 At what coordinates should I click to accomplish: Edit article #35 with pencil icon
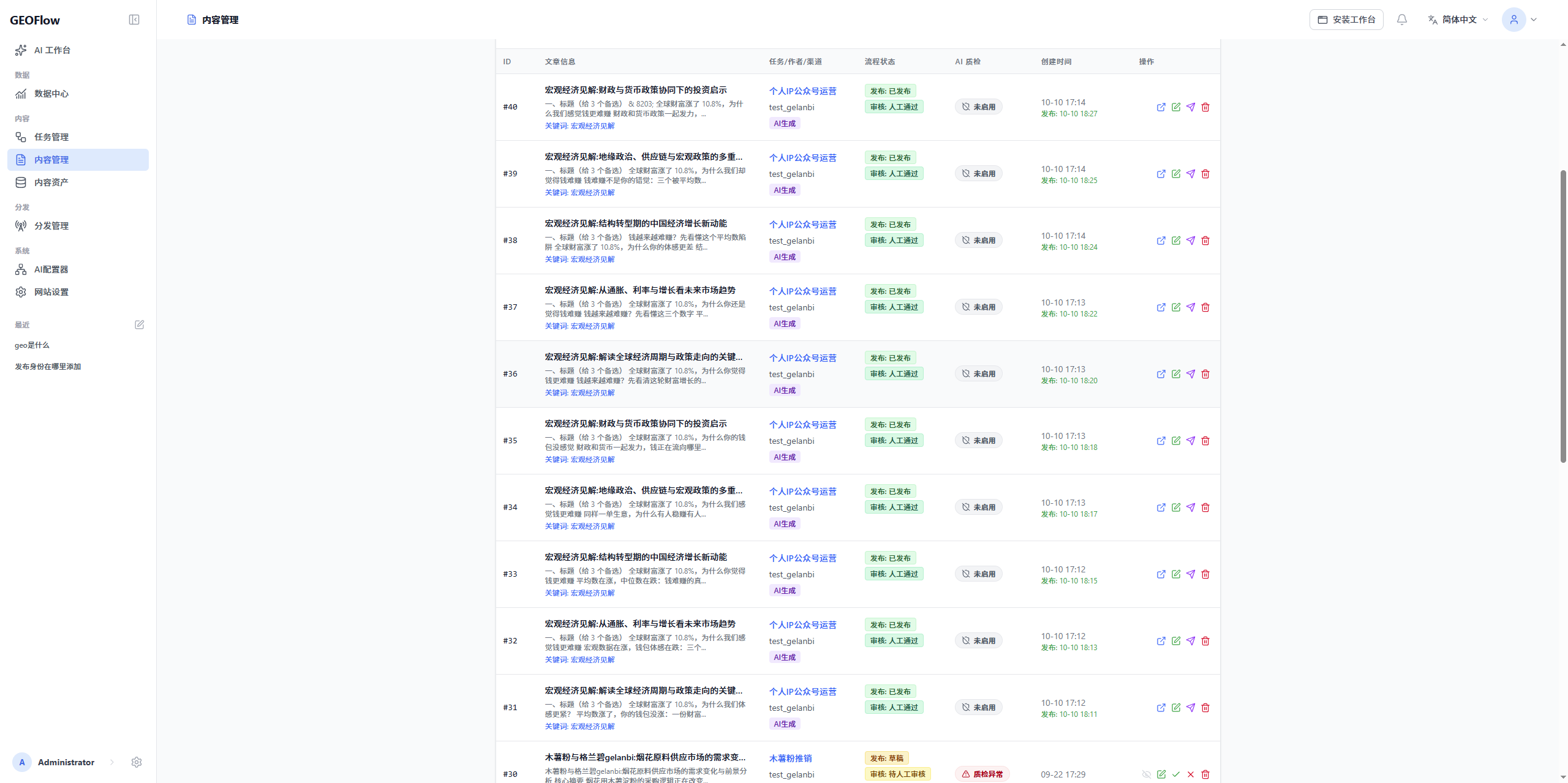[x=1175, y=441]
